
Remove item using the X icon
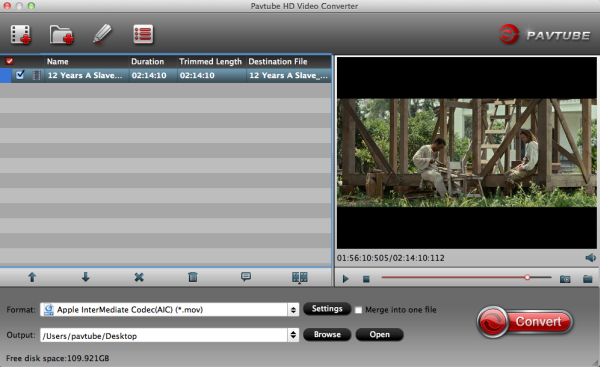(x=139, y=277)
